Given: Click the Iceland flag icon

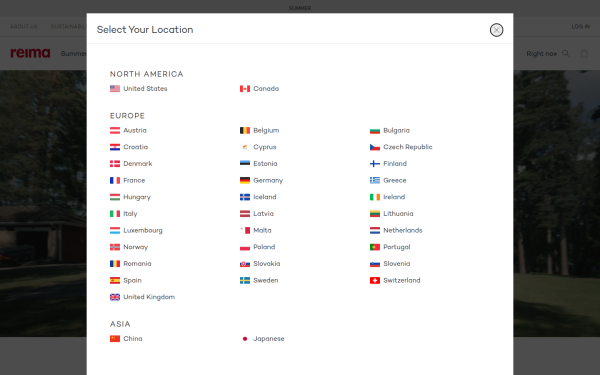Looking at the screenshot, I should point(245,197).
